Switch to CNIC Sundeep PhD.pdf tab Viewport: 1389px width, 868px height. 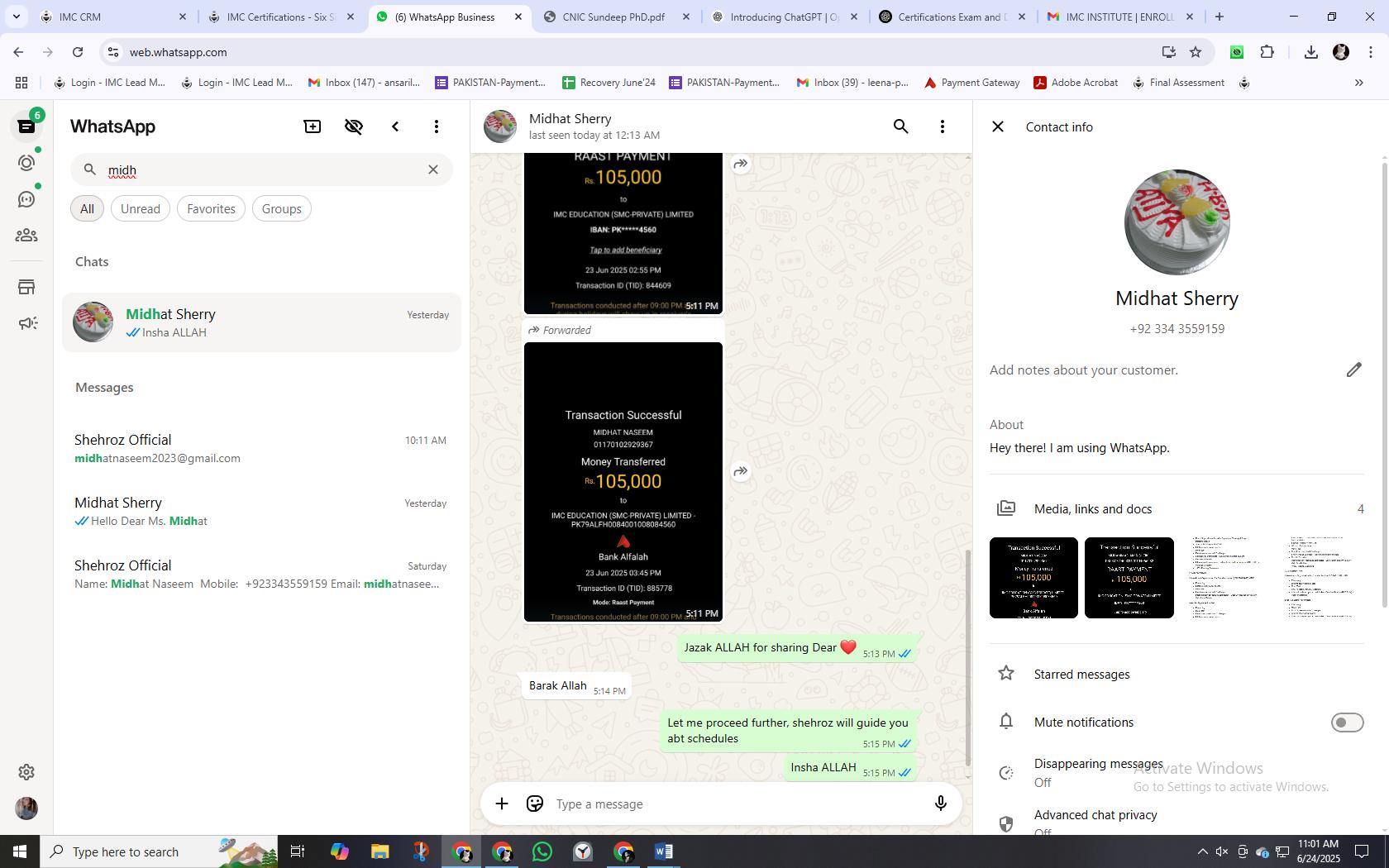617,17
